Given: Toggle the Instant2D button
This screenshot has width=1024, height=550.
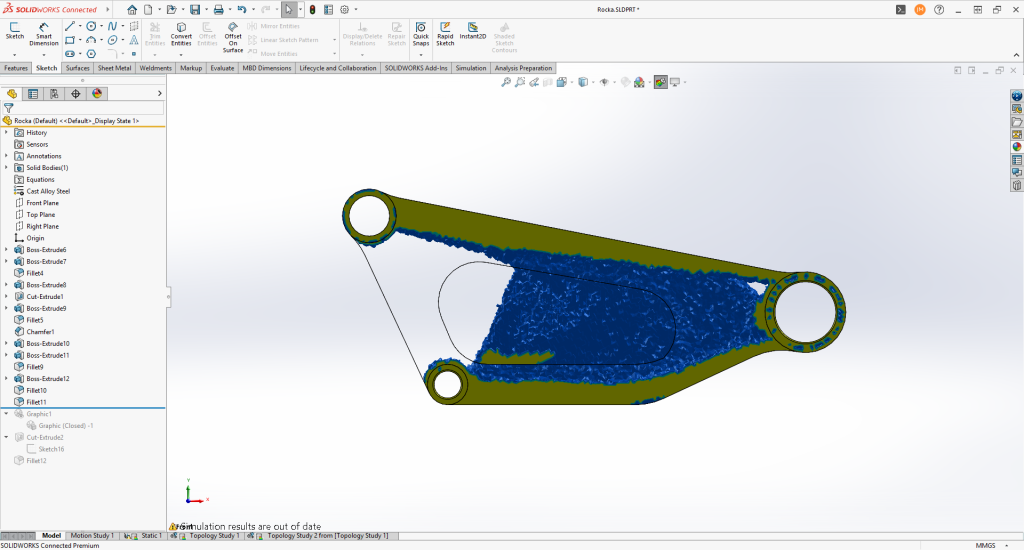Looking at the screenshot, I should [473, 31].
